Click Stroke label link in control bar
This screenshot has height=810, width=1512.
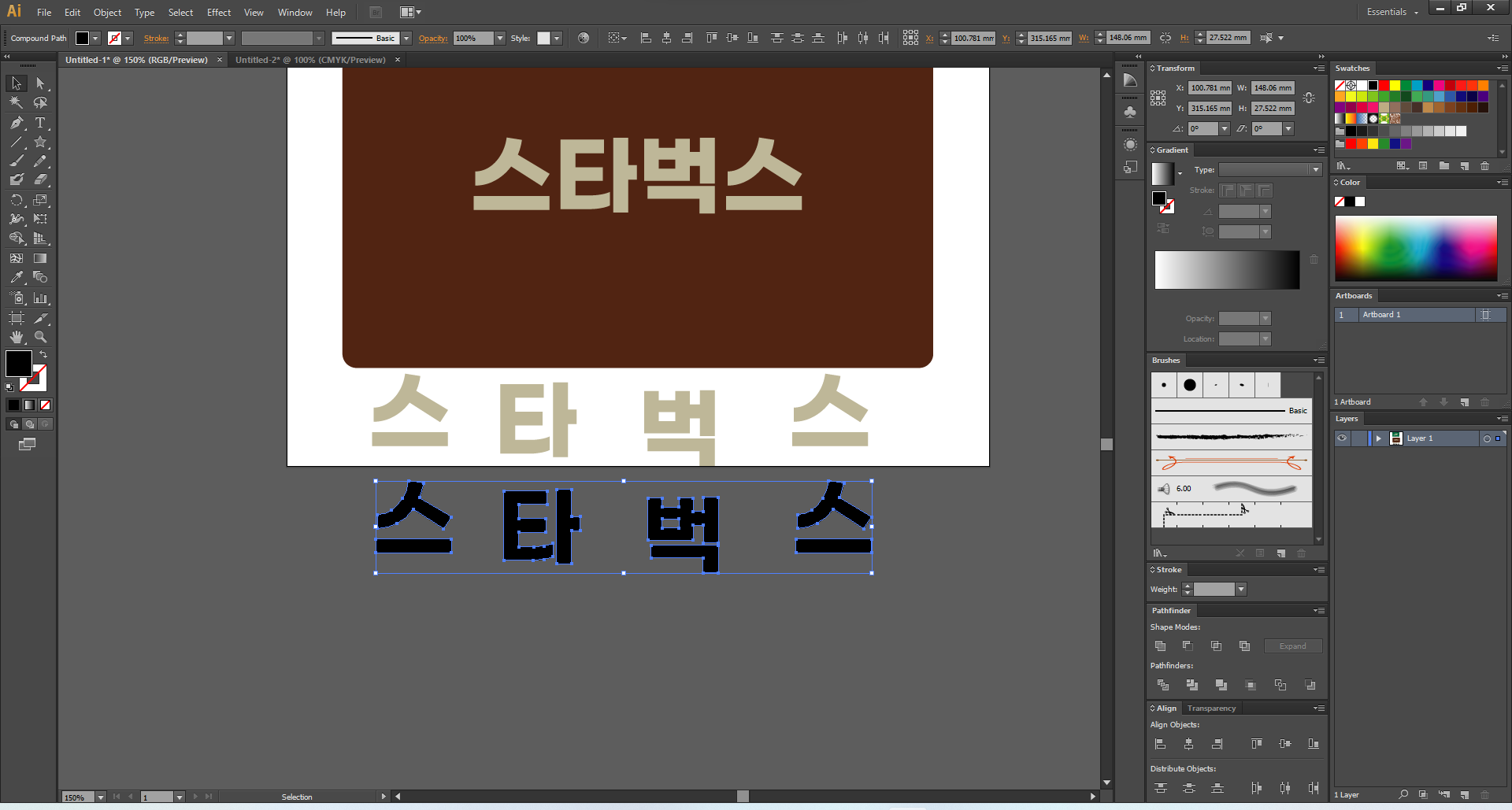156,38
